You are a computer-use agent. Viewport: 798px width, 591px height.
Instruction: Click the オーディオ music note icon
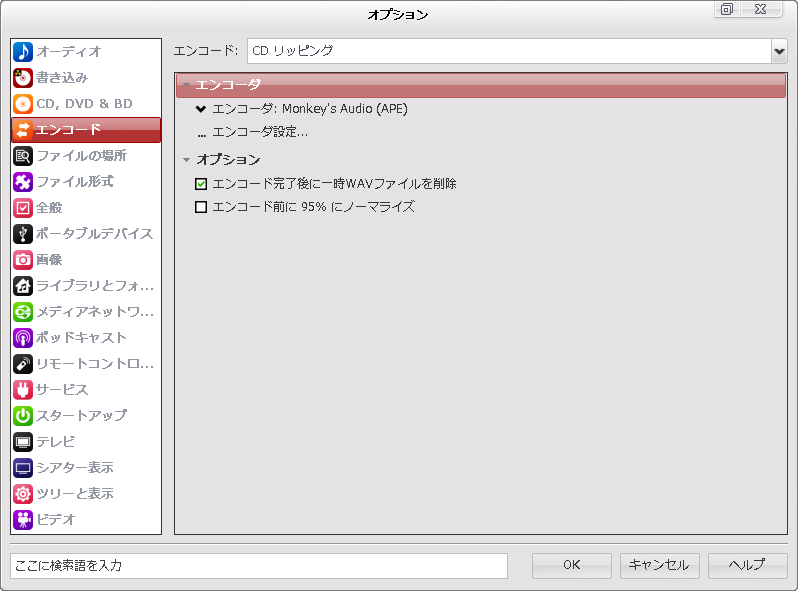point(23,51)
